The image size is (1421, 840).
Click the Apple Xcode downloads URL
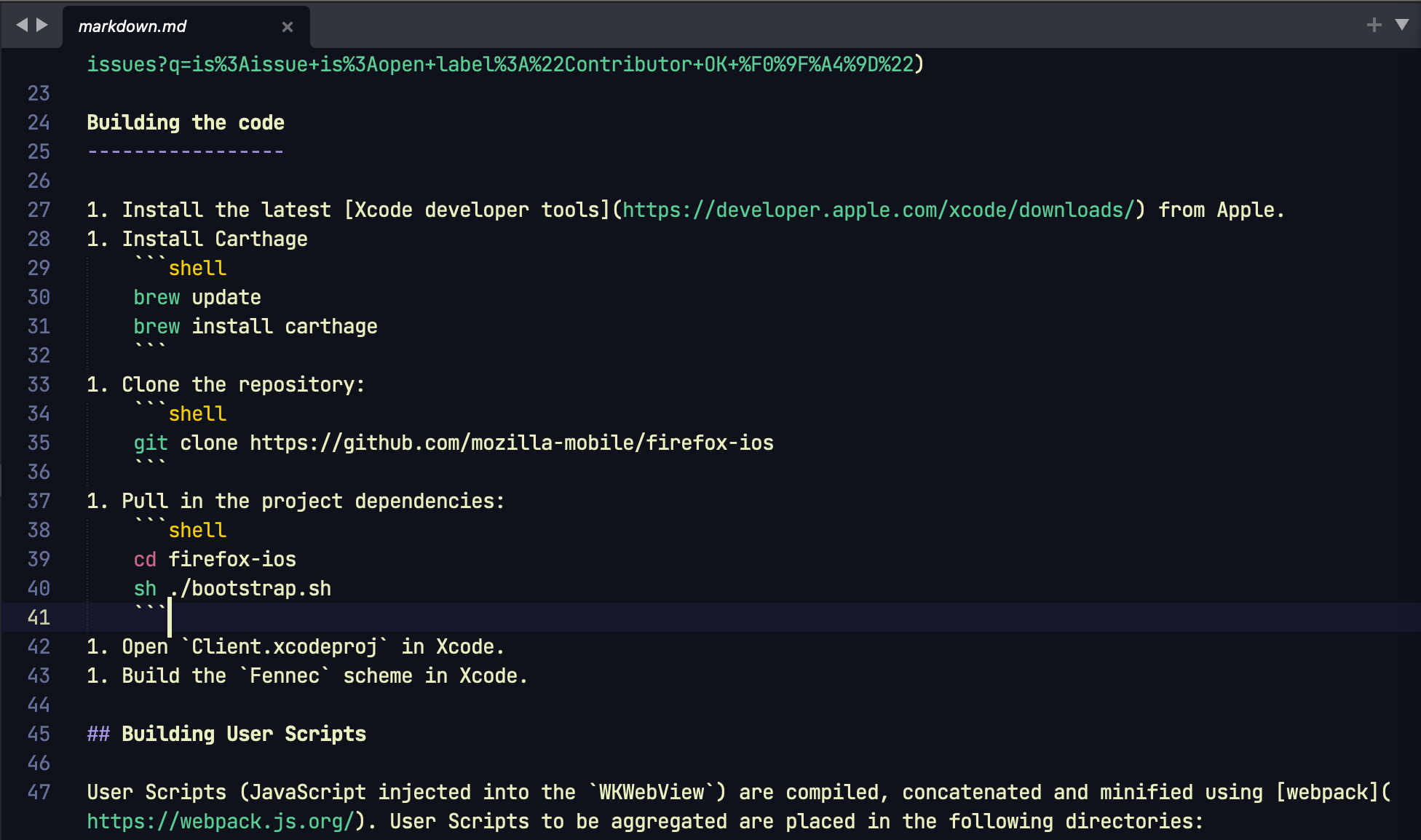[x=878, y=210]
